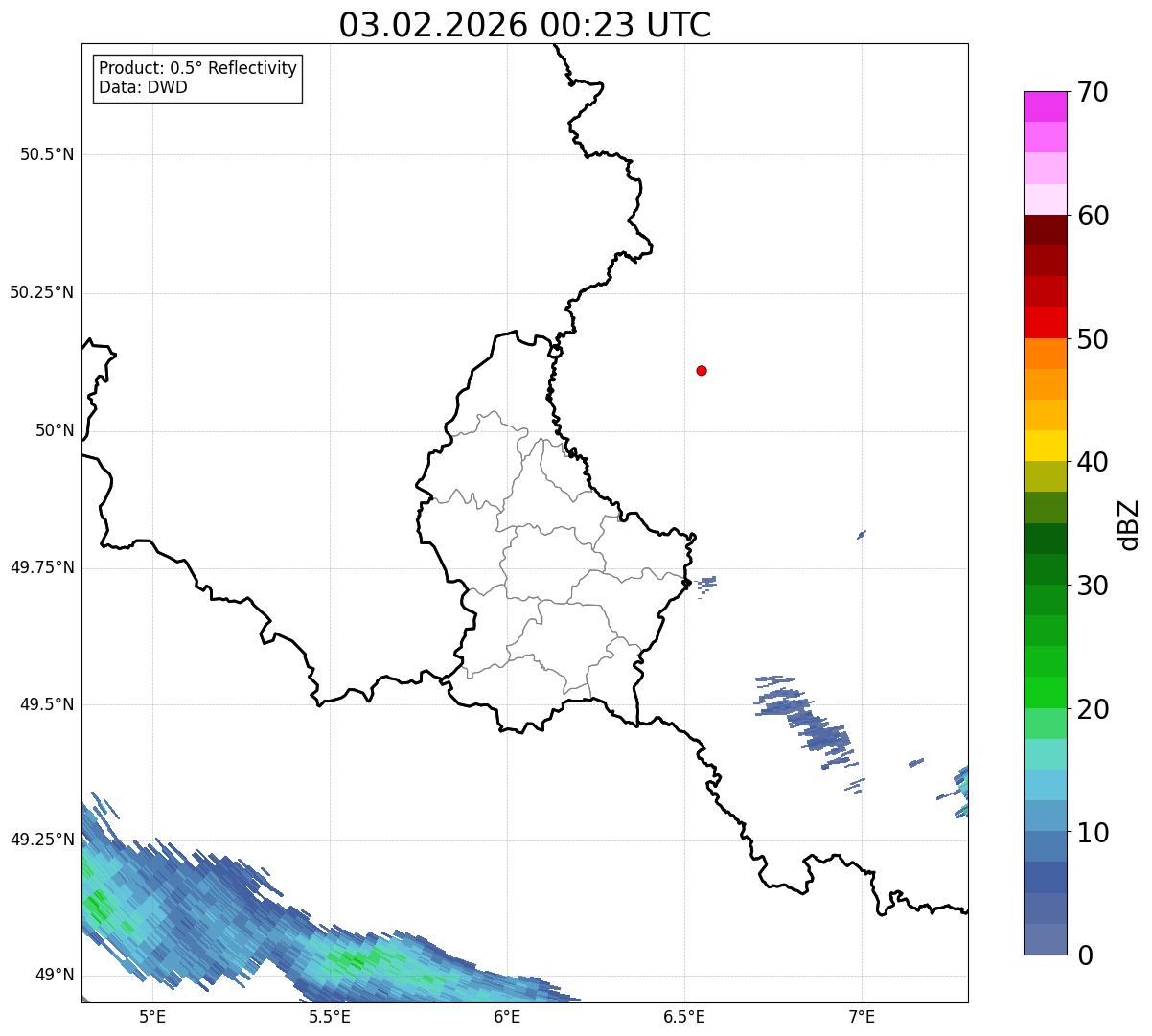
Task: Select the 50.25°N latitude label
Action: tap(42, 292)
